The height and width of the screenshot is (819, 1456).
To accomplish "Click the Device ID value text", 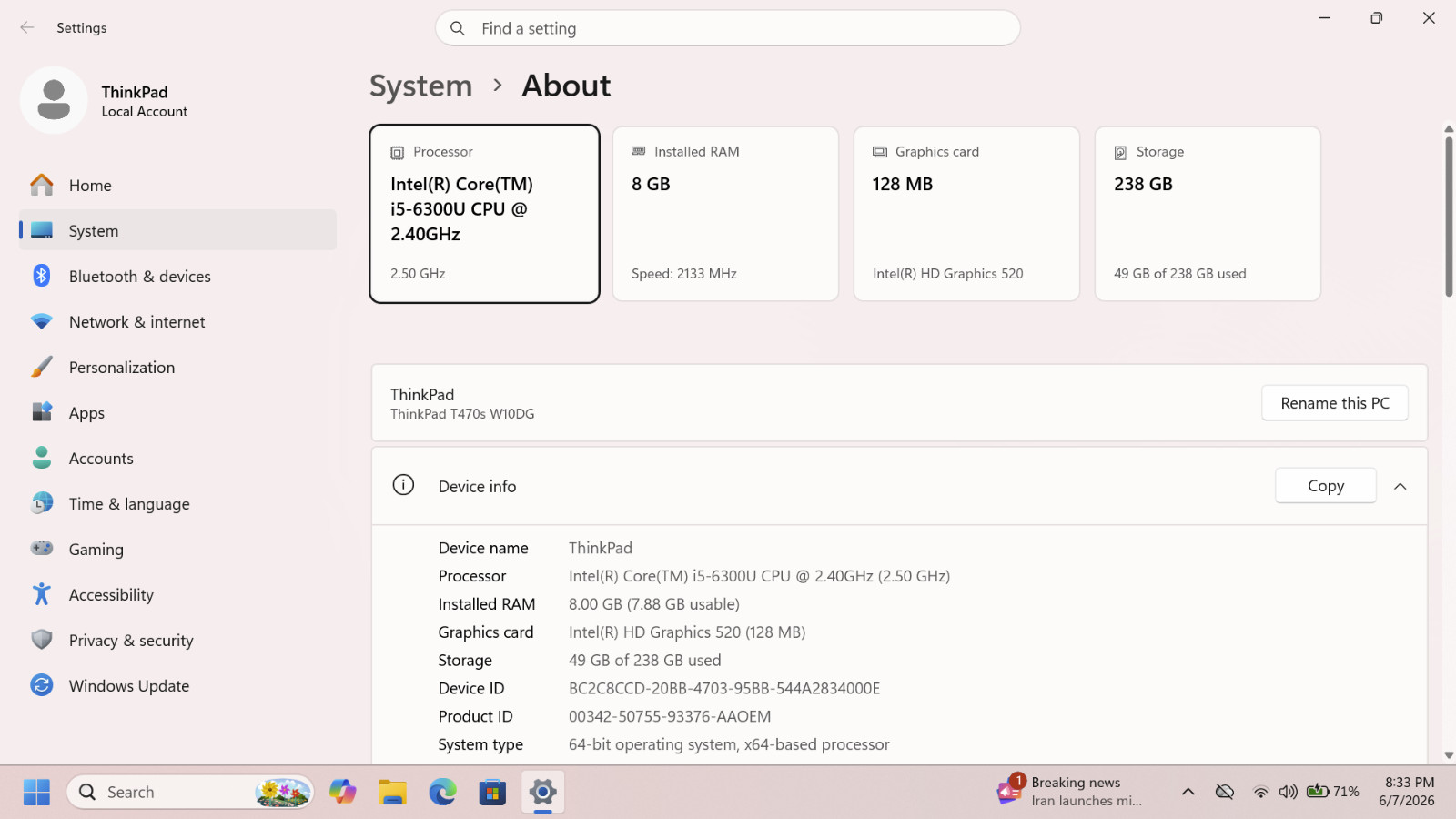I will pos(724,688).
